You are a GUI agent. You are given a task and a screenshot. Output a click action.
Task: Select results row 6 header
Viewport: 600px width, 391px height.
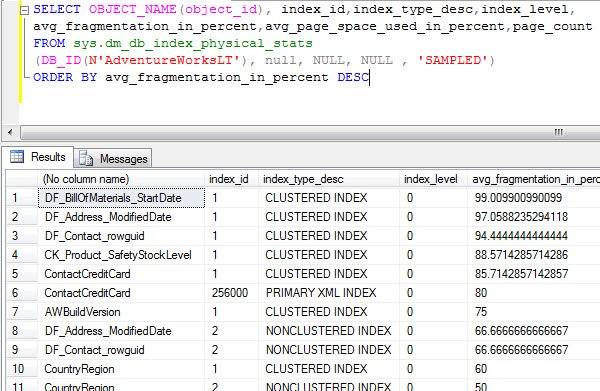point(22,293)
